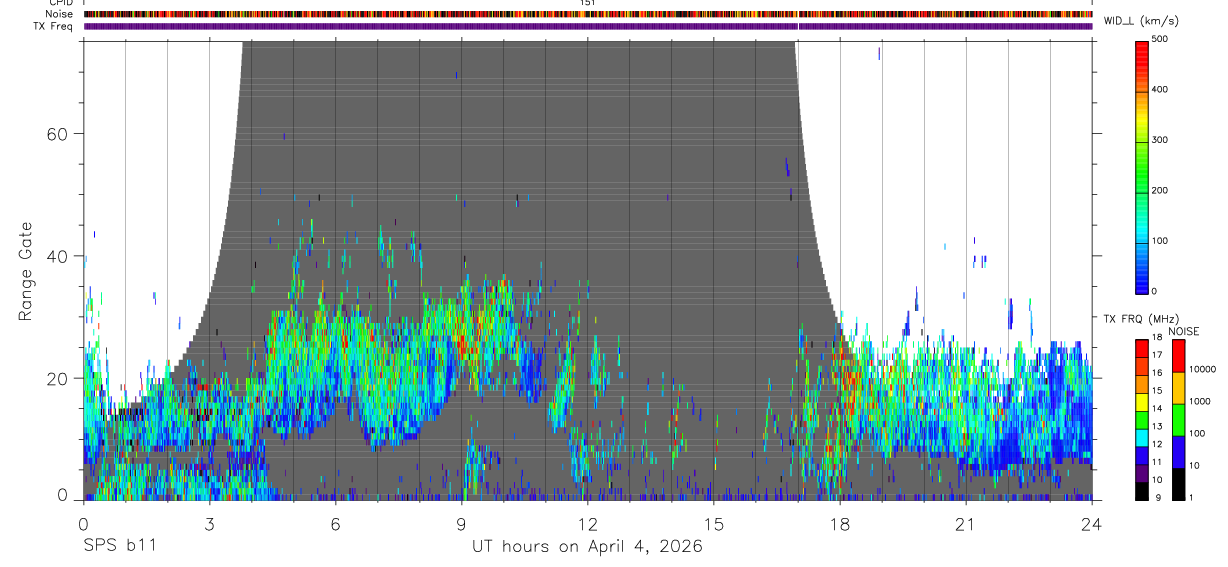Image resolution: width=1228 pixels, height=567 pixels.
Task: Click x-axis tick label '15'
Action: [x=714, y=523]
